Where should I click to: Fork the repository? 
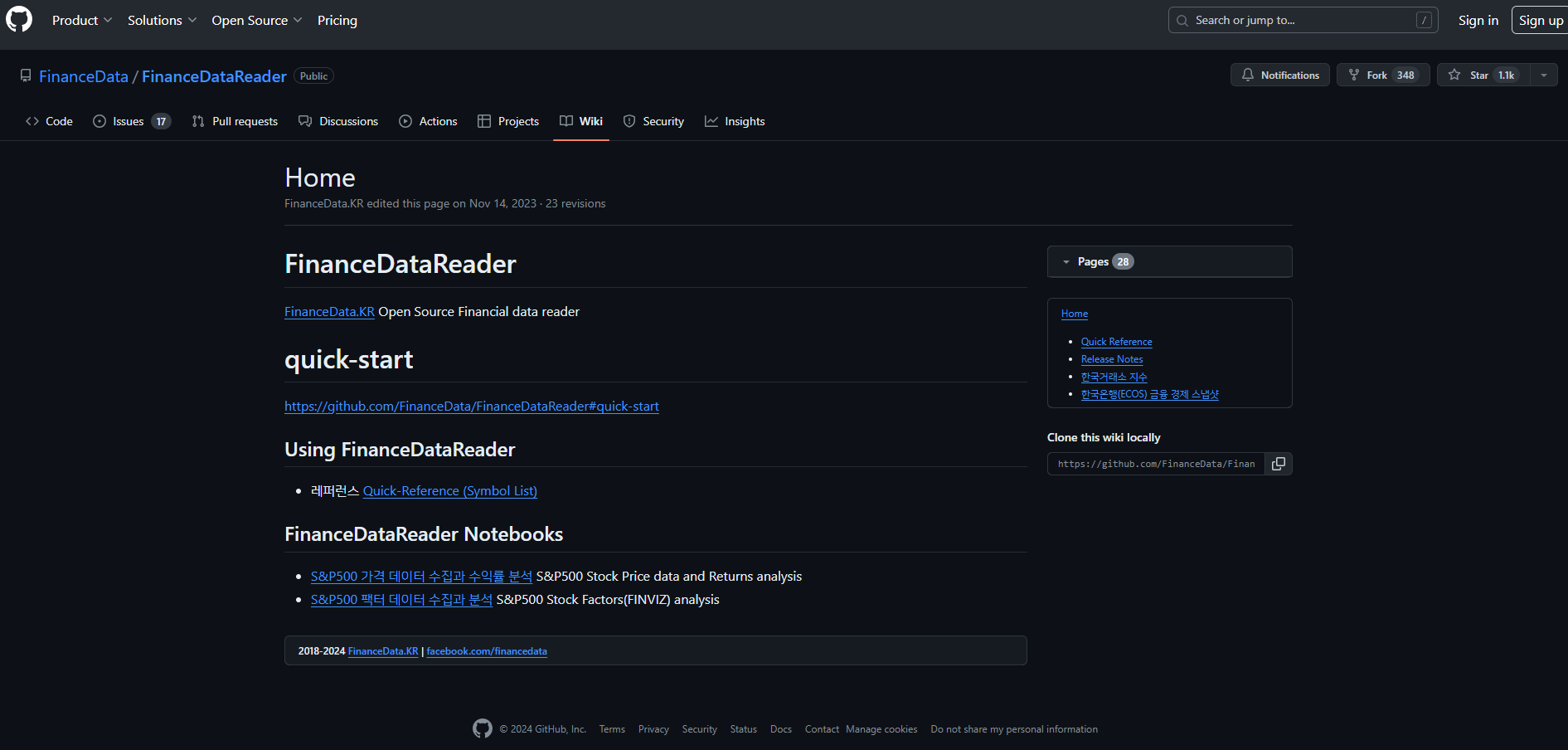pyautogui.click(x=1383, y=75)
